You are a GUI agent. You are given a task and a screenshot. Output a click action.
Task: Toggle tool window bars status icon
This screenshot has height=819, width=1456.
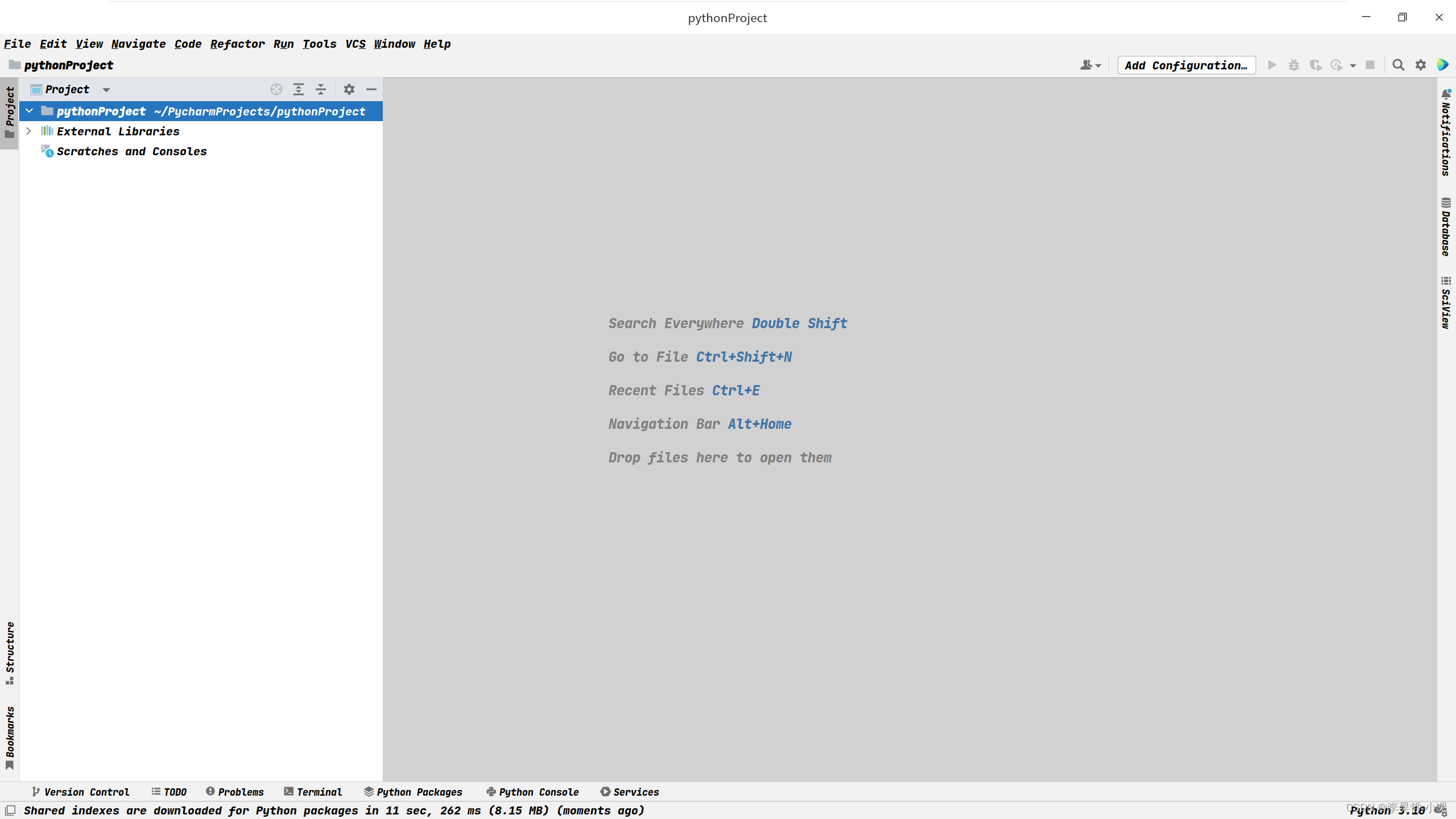(x=10, y=810)
